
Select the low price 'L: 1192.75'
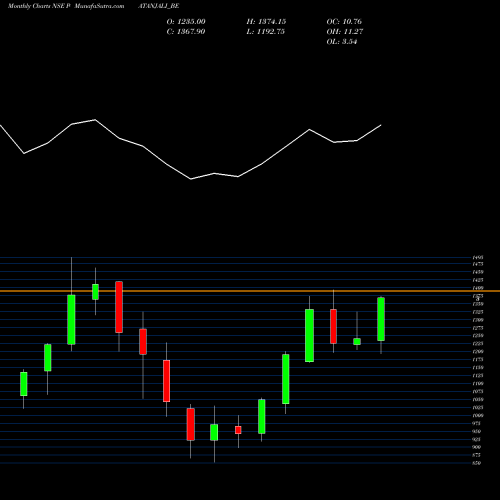click(266, 32)
